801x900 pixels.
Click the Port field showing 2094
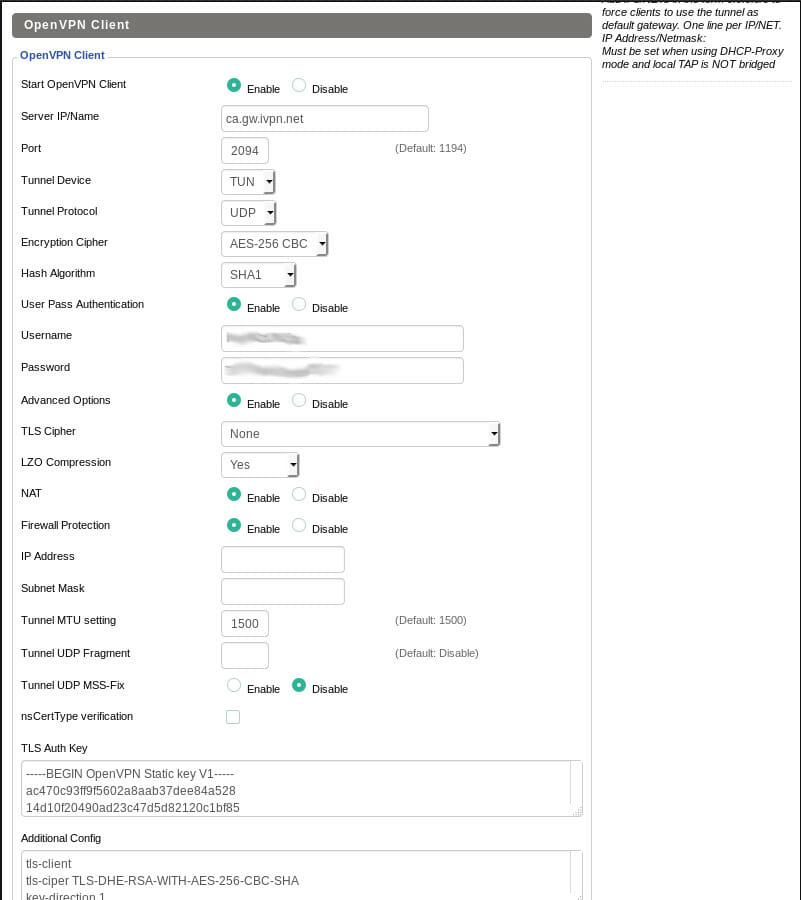pyautogui.click(x=245, y=151)
